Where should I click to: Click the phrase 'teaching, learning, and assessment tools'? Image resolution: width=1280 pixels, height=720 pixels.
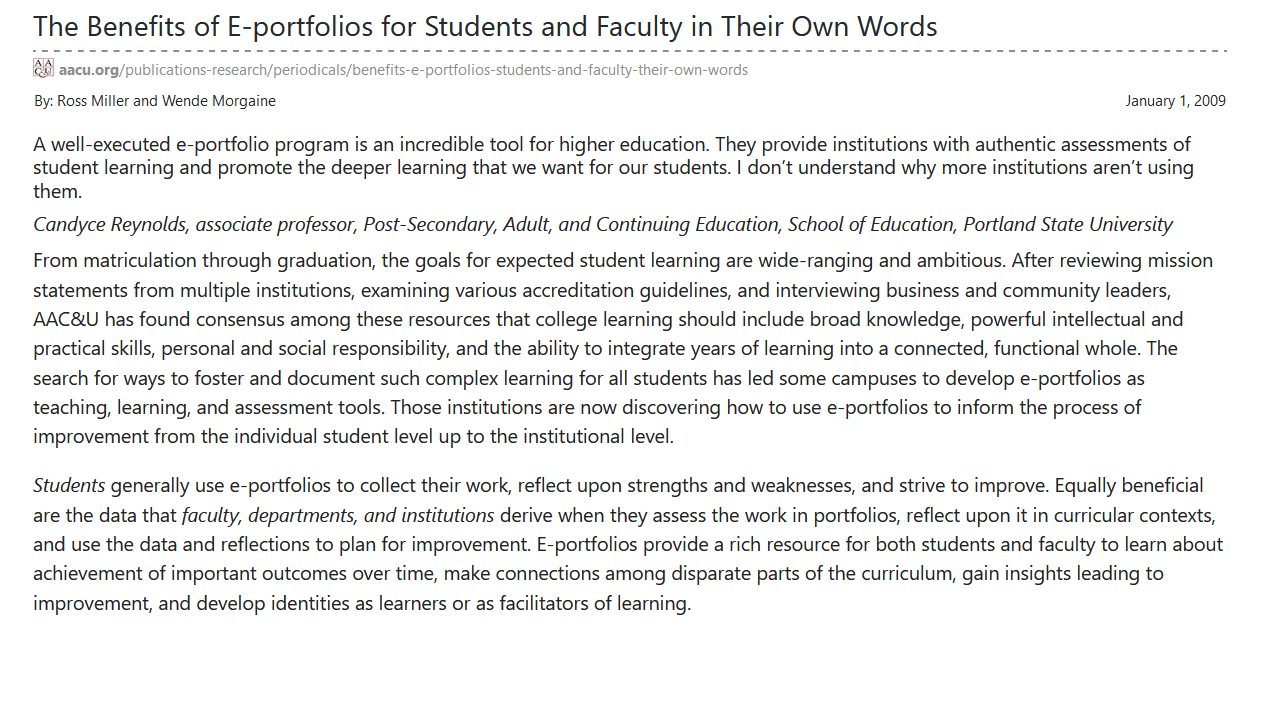click(x=208, y=407)
